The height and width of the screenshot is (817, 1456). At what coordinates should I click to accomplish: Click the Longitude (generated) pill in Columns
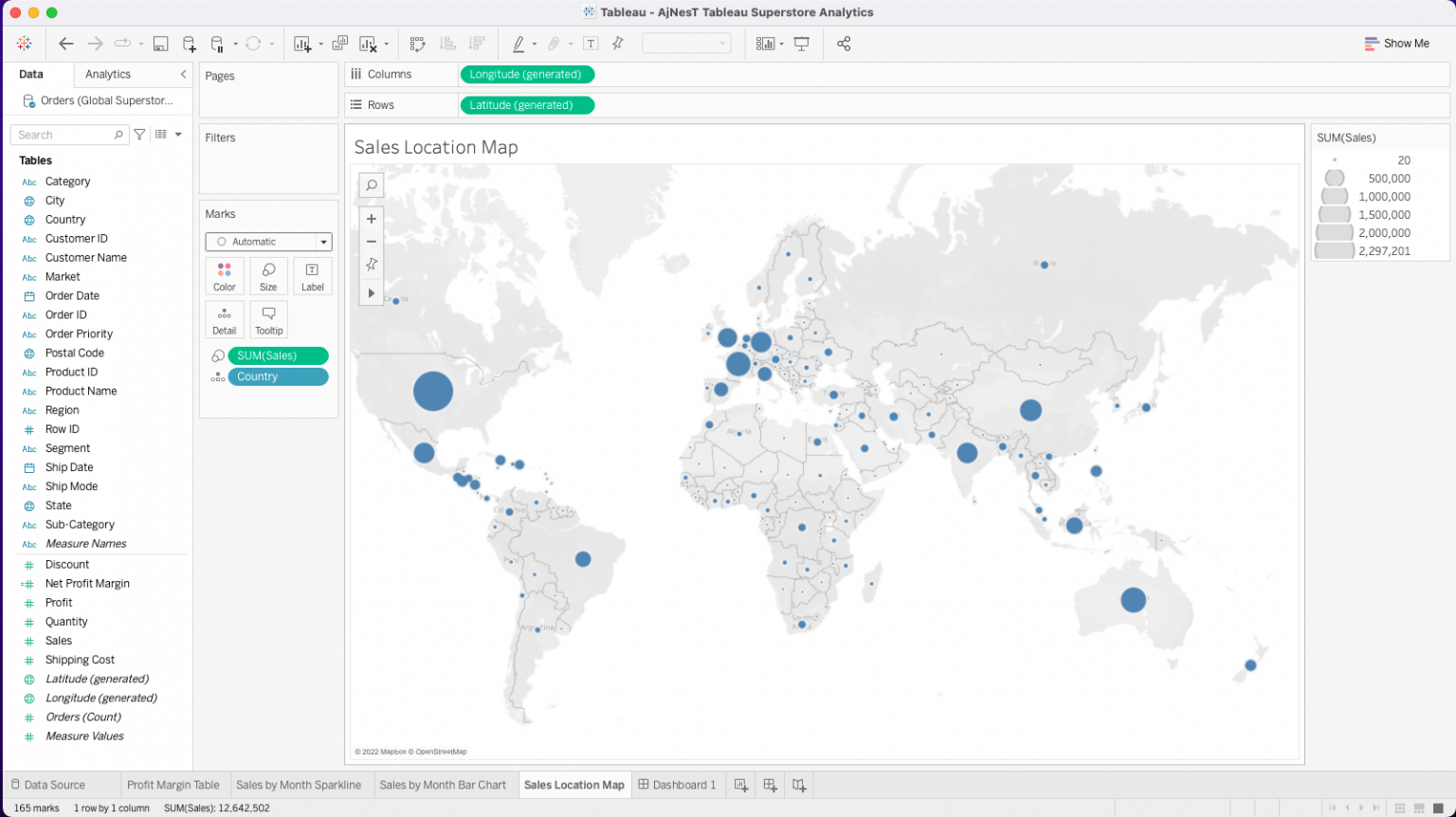click(x=526, y=74)
